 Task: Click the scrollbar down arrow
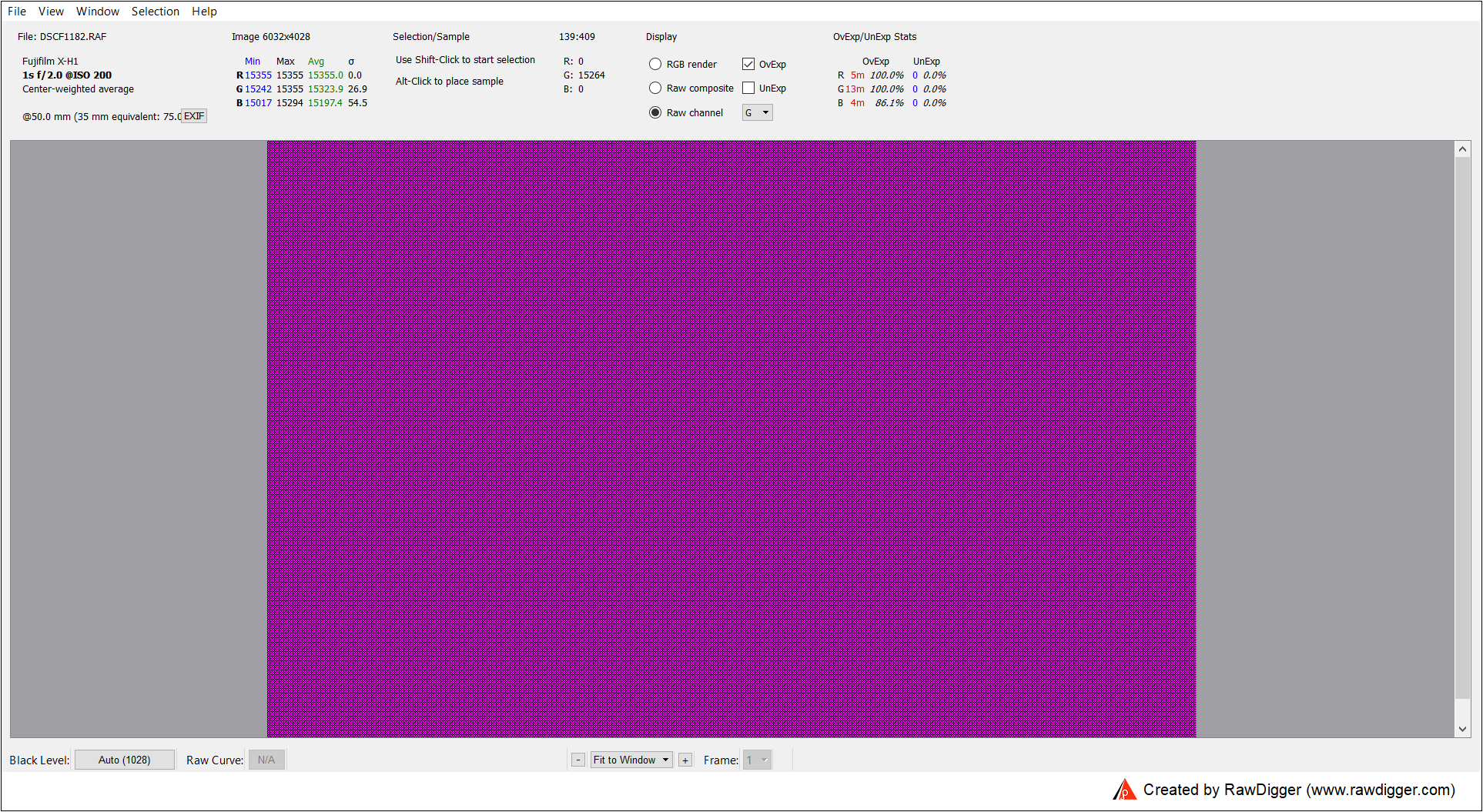1463,729
